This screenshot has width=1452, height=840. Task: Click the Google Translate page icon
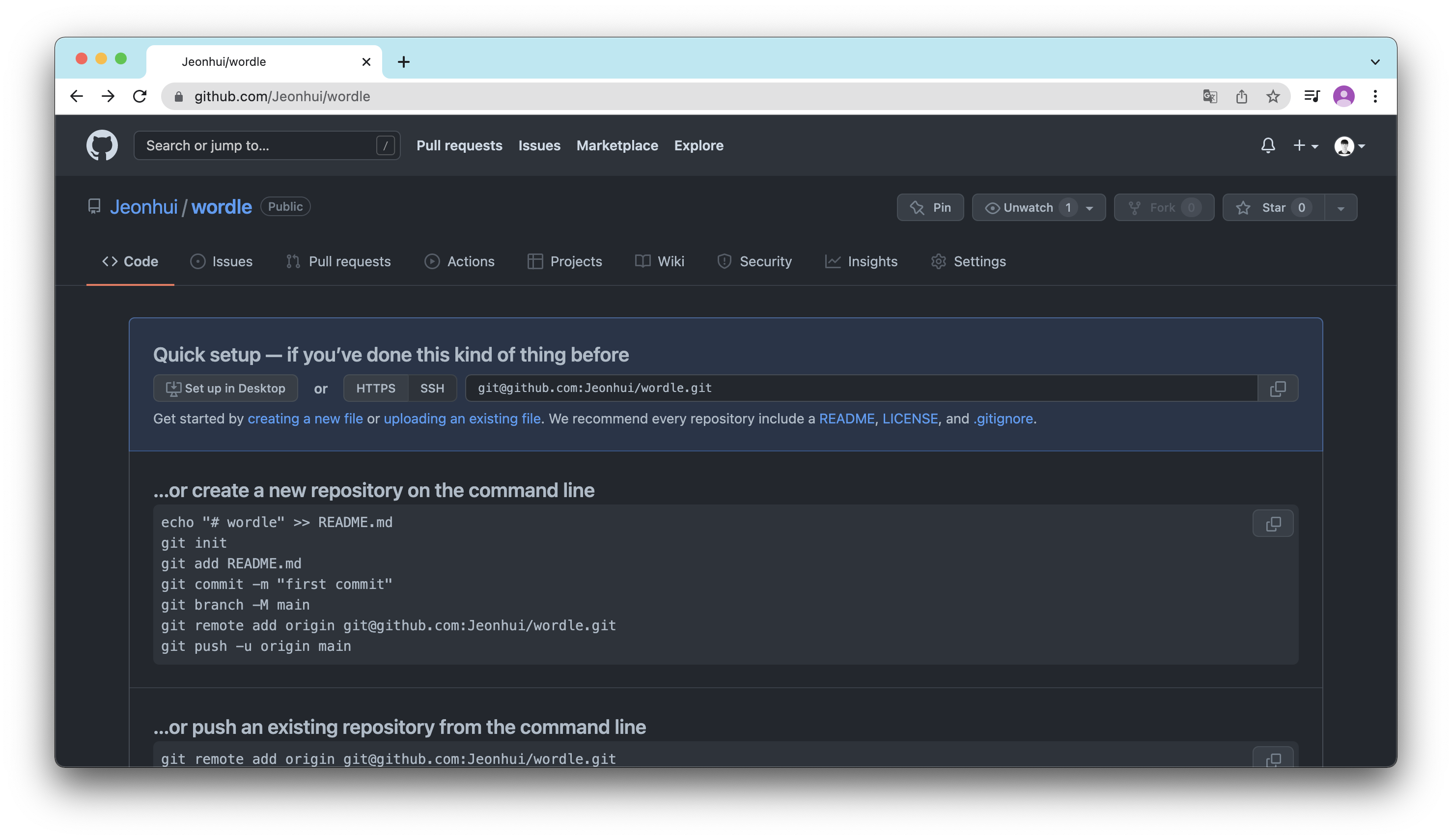click(1210, 96)
